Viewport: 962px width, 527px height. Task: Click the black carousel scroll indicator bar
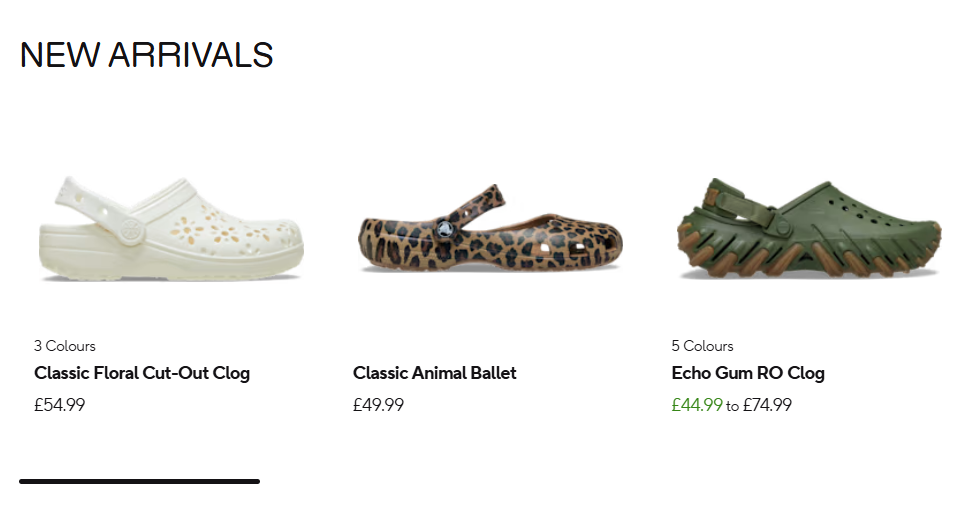point(139,482)
